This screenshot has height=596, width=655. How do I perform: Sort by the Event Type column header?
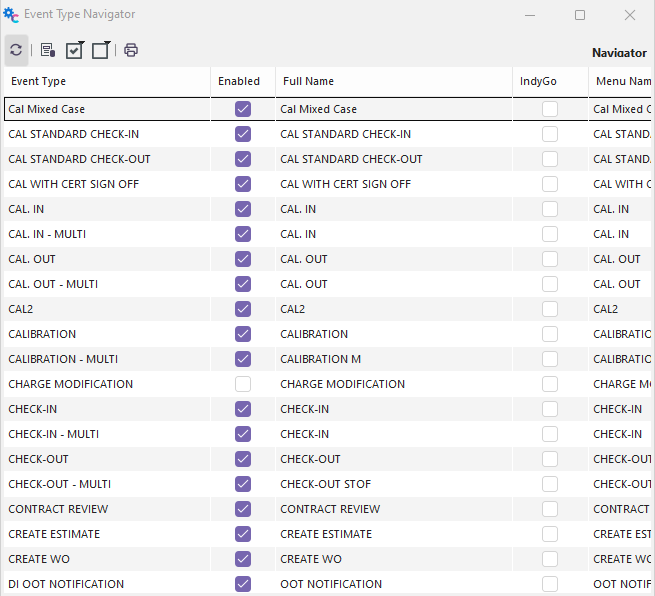point(38,81)
